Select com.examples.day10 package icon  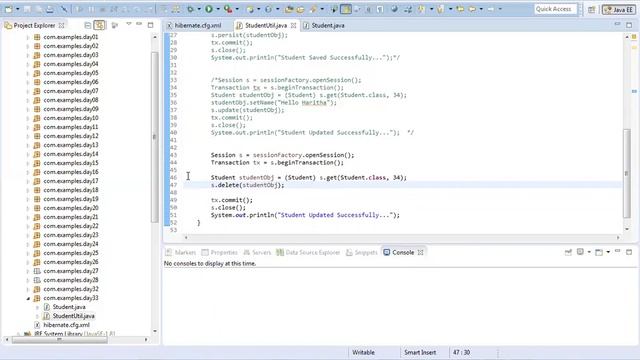(37, 118)
